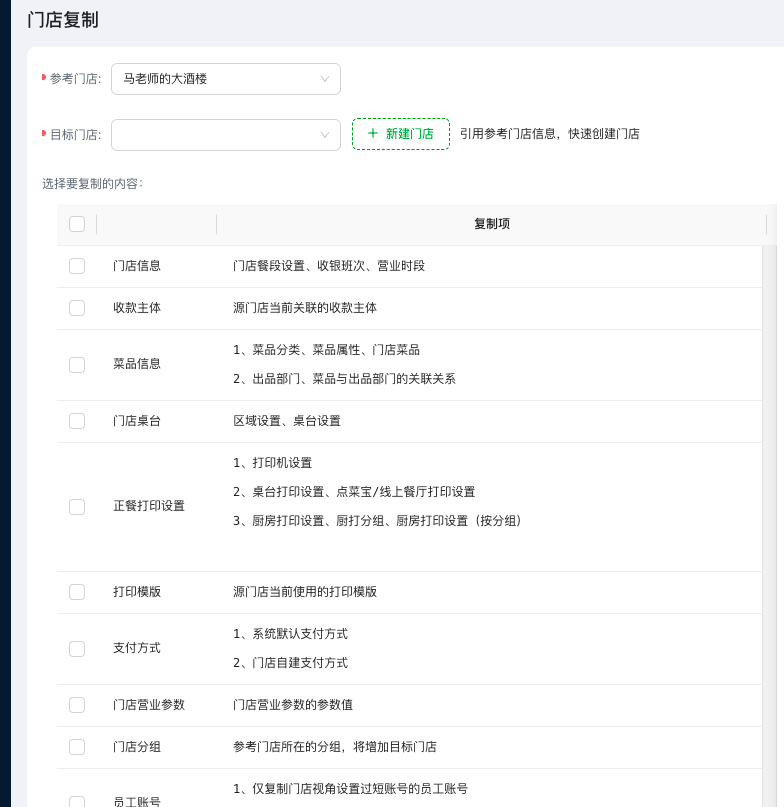Click text 区域设置、桌台设置
The width and height of the screenshot is (784, 807).
287,421
